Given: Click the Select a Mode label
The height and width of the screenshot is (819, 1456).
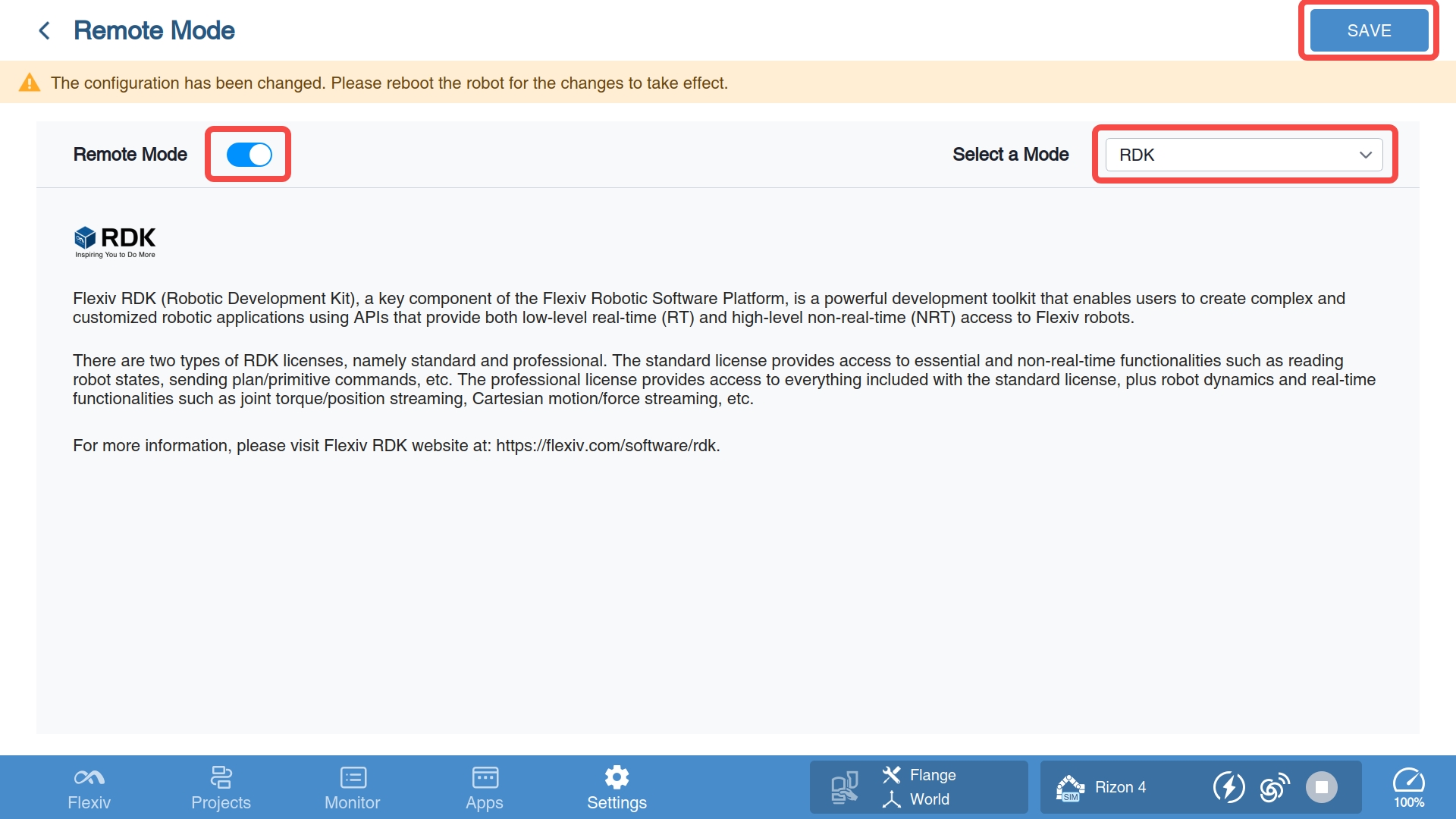Looking at the screenshot, I should pyautogui.click(x=1011, y=155).
